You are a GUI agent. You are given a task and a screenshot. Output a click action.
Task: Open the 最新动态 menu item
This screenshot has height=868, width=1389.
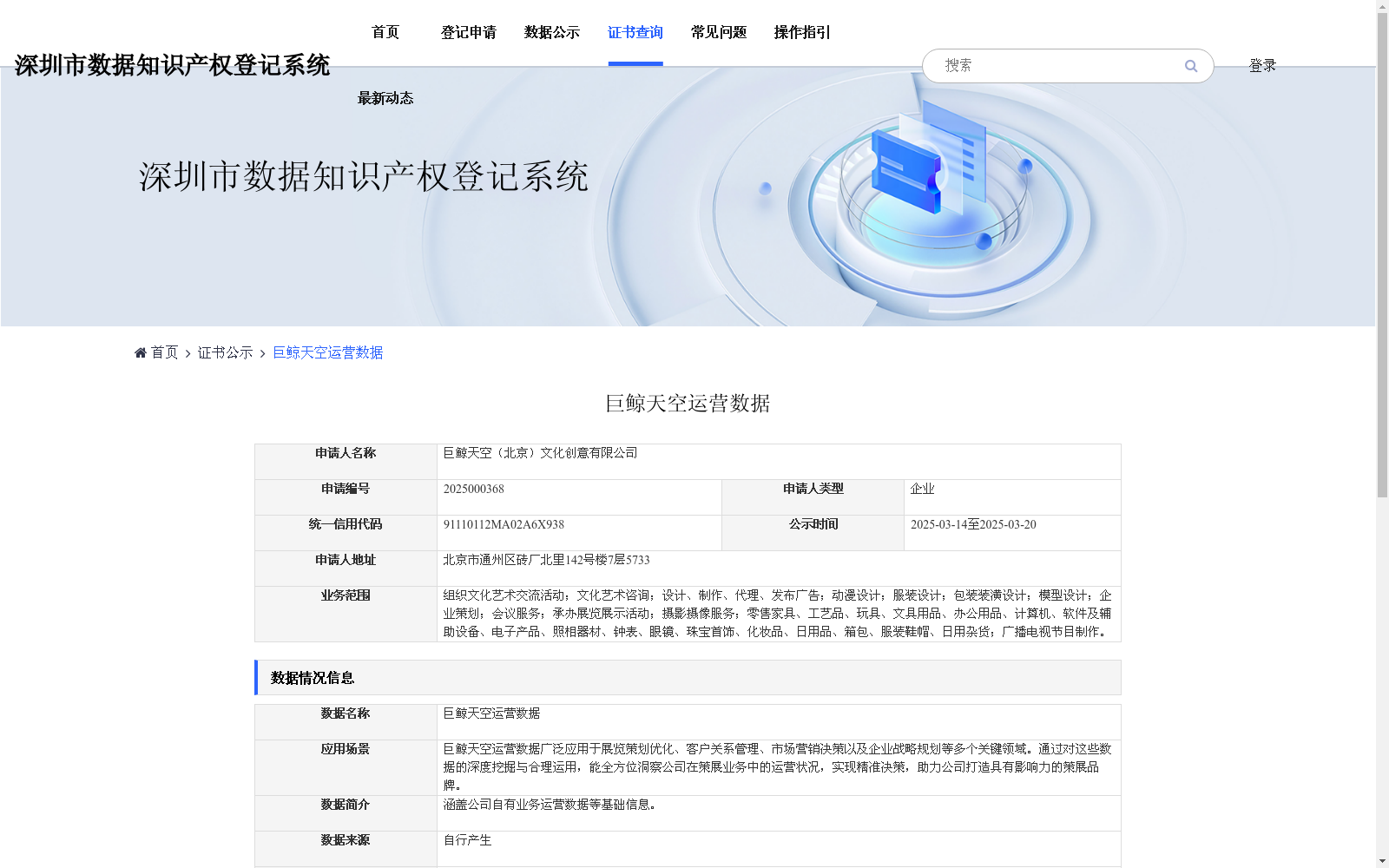(385, 98)
